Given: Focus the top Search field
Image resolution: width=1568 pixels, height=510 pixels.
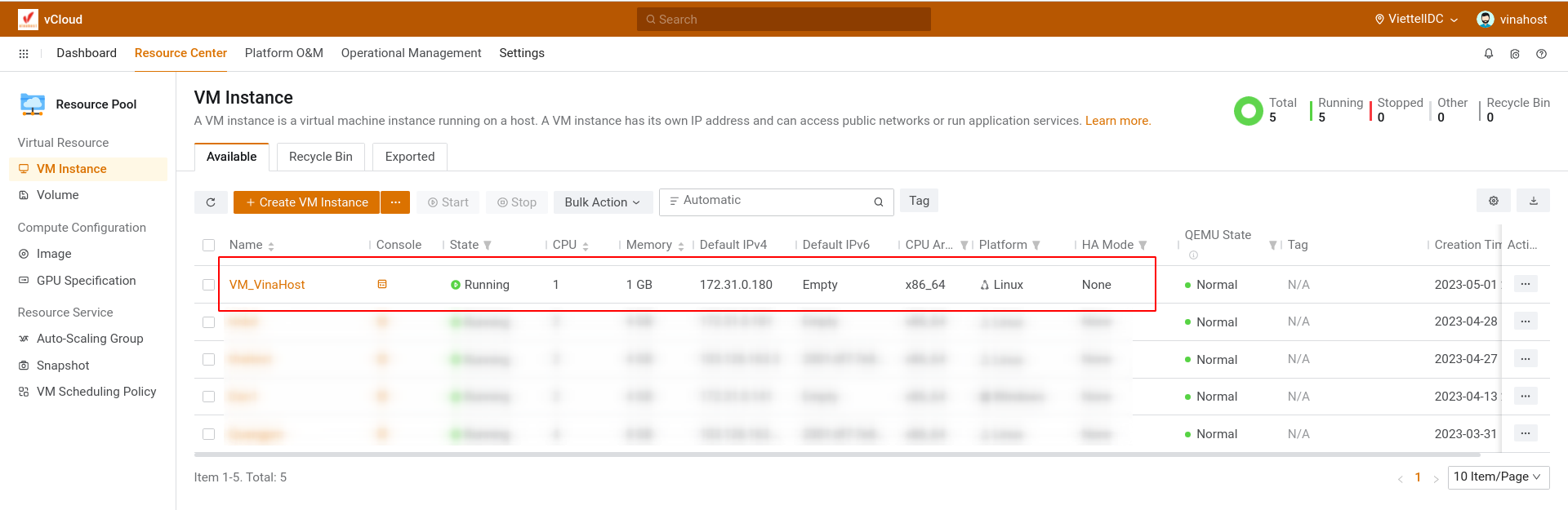Looking at the screenshot, I should (x=783, y=19).
